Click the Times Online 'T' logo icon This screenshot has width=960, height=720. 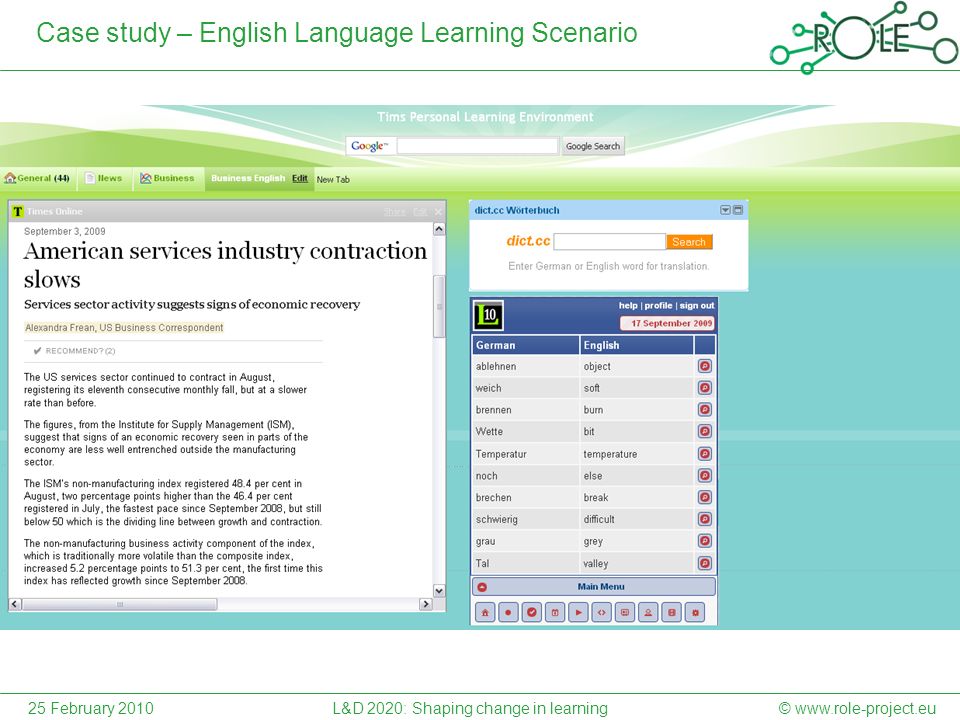(x=17, y=212)
